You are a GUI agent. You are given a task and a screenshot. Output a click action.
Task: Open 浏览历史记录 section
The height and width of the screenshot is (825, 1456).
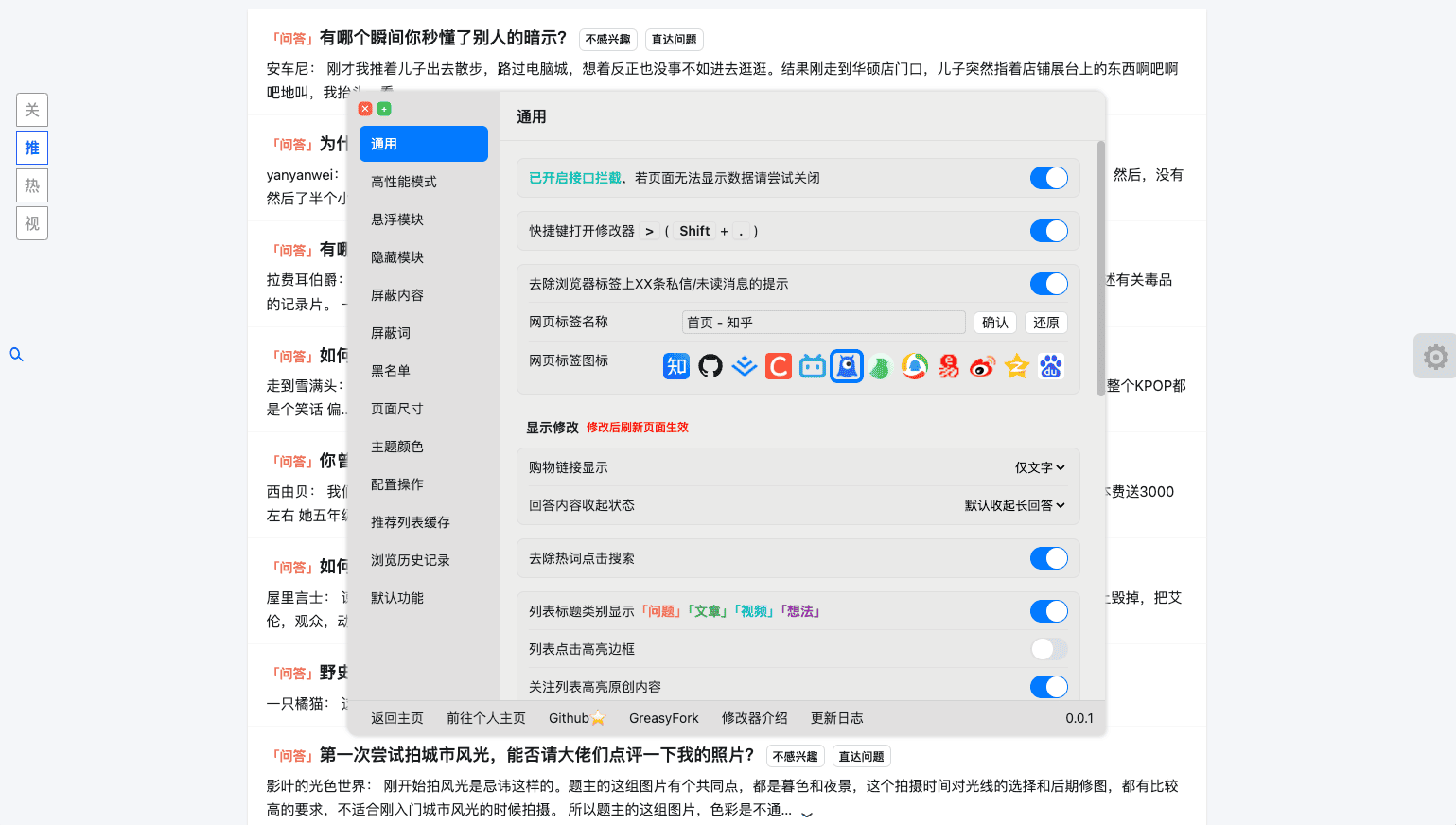[x=424, y=560]
